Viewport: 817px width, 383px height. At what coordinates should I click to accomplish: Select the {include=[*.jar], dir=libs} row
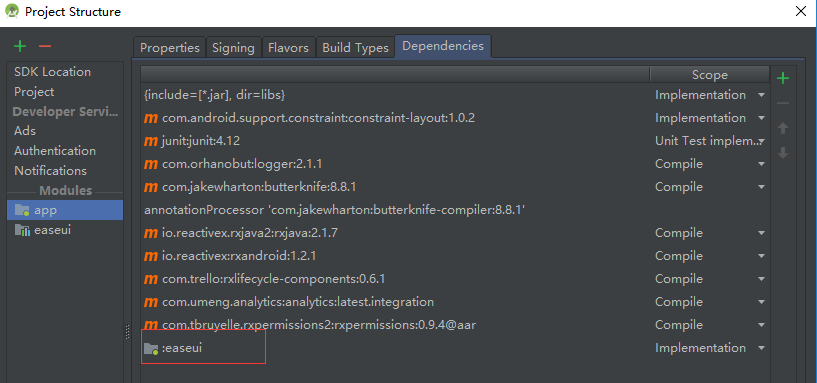click(x=454, y=95)
